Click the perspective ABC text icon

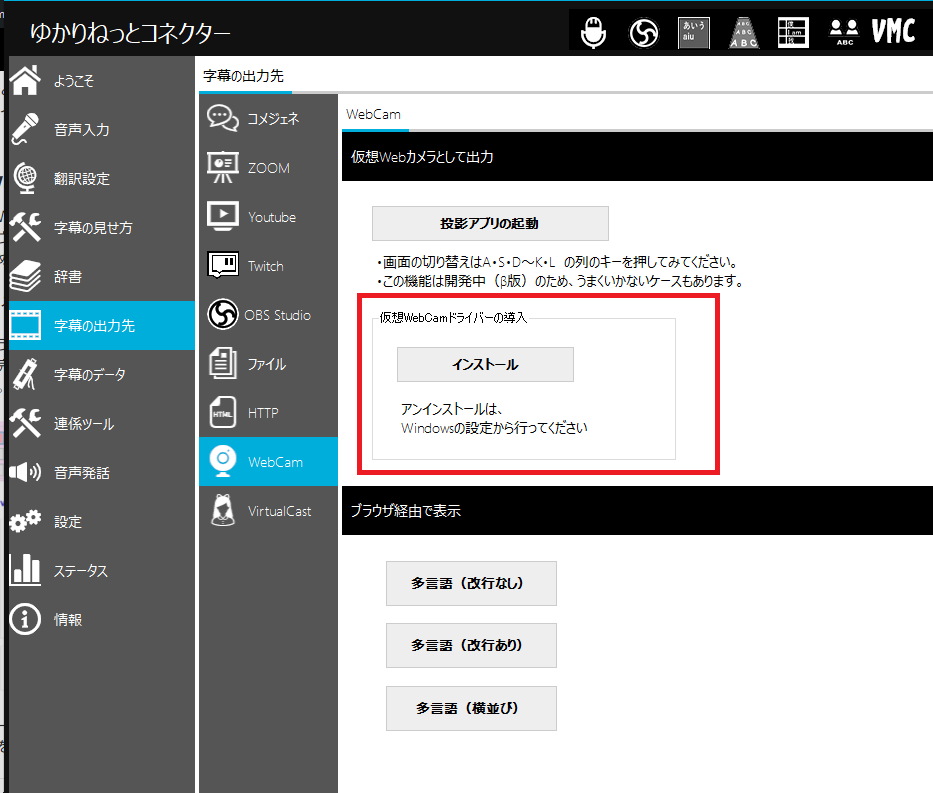coord(744,33)
